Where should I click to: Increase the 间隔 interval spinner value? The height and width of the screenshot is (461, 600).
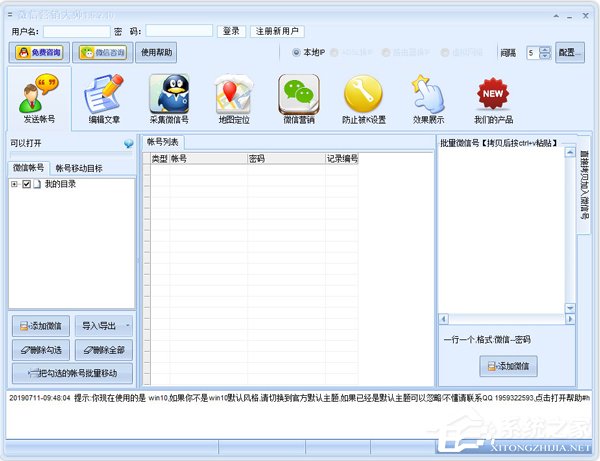(545, 49)
